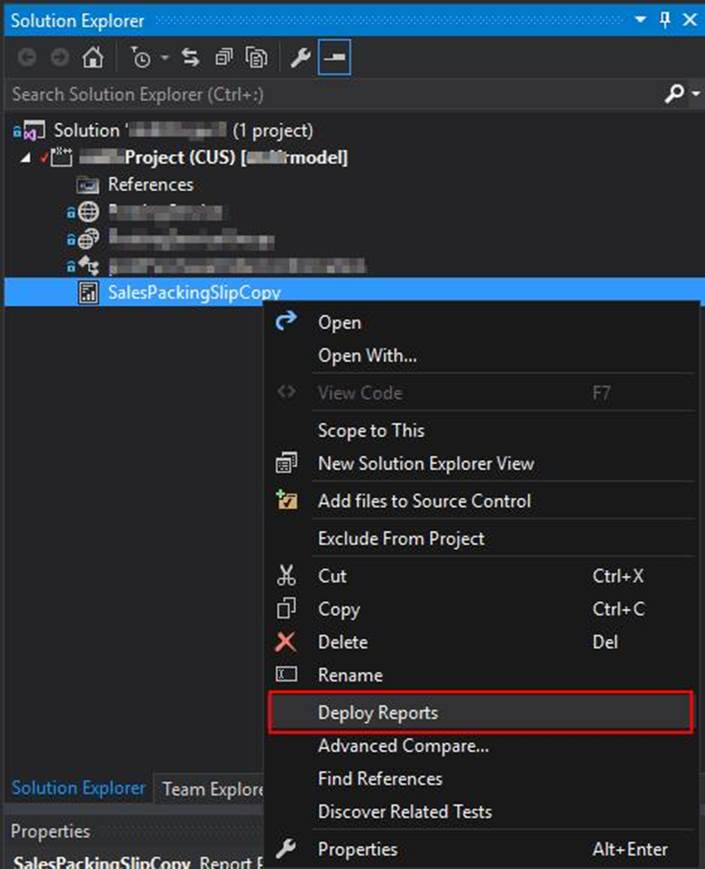Select Exclude From Project menu entry
This screenshot has width=705, height=869.
pos(401,538)
